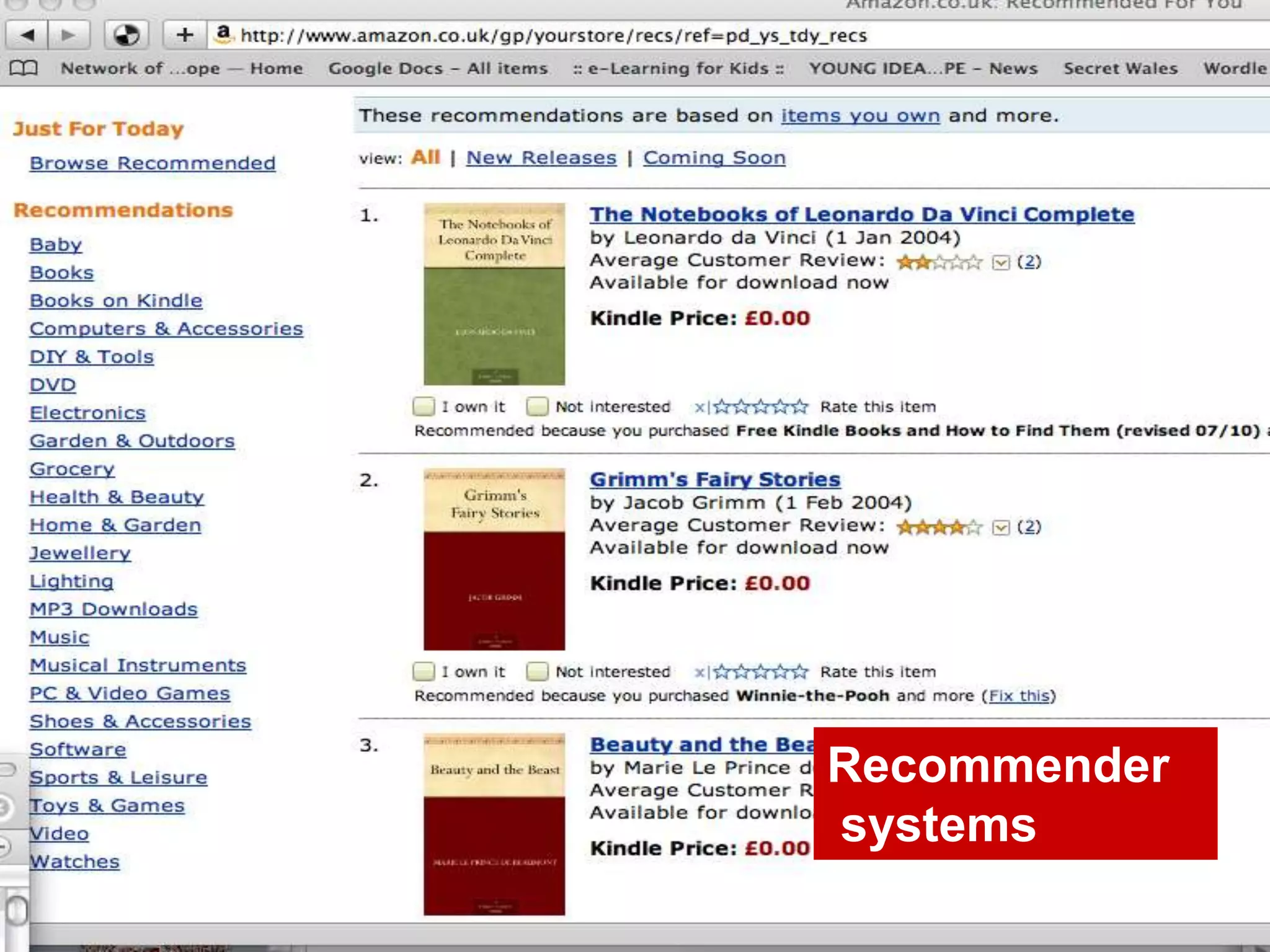Rate Da Vinci Notebooks with the rating stars

pos(761,407)
